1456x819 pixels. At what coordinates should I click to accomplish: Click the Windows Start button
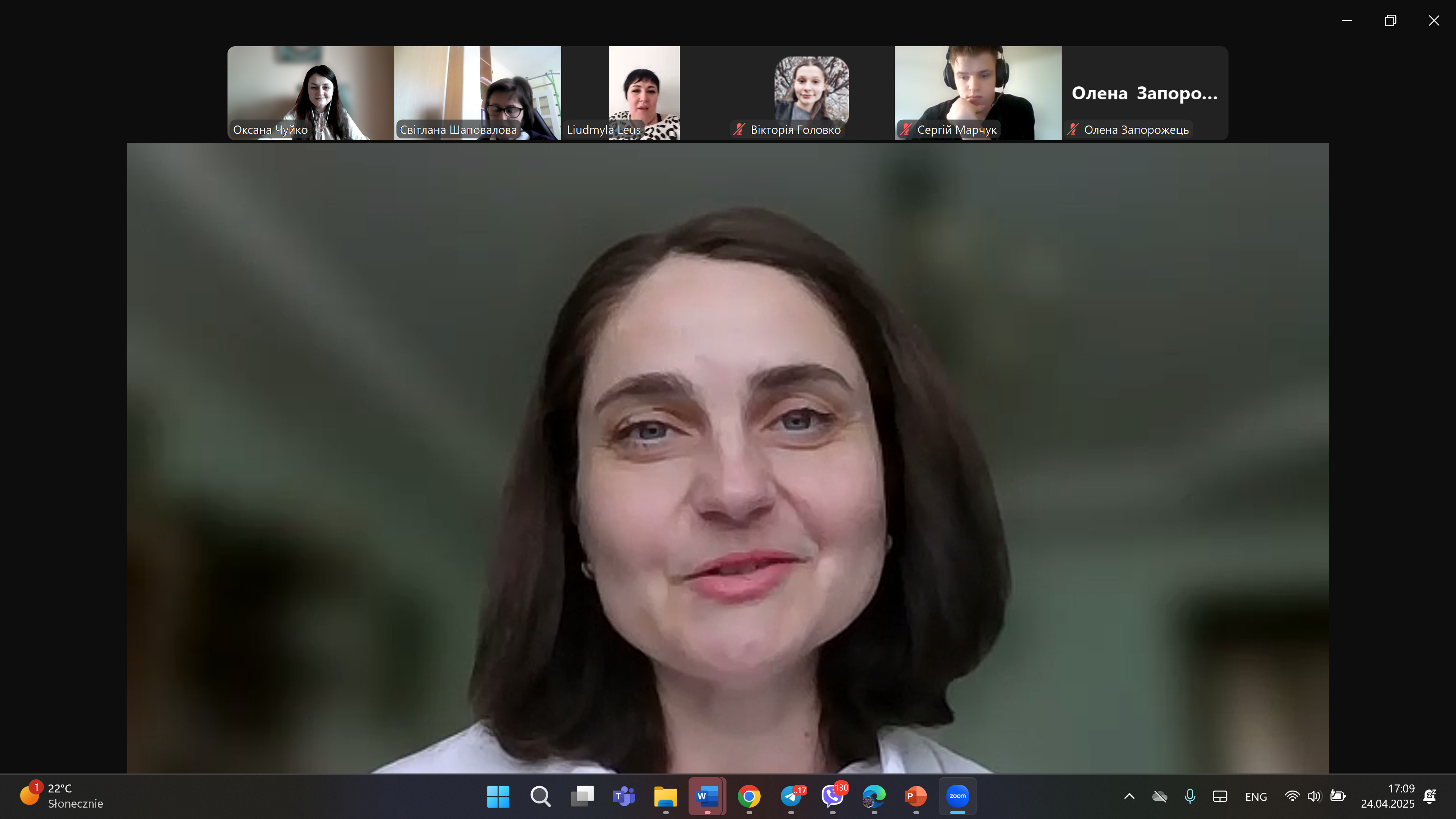498,796
